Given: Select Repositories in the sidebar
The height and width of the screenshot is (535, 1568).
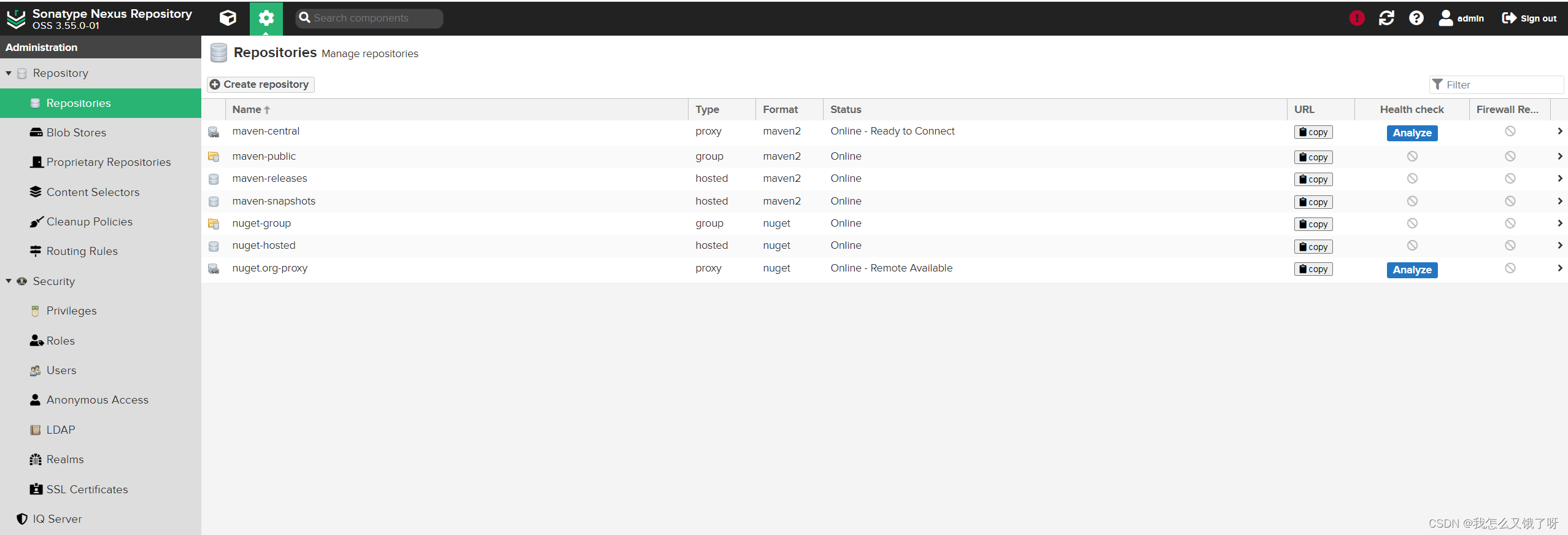Looking at the screenshot, I should pyautogui.click(x=101, y=103).
